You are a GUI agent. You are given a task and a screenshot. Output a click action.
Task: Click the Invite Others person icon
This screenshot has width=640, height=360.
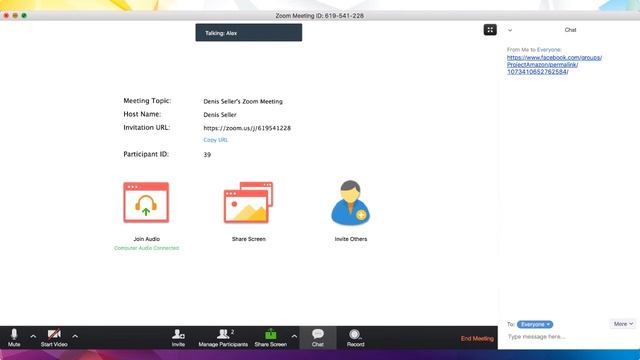coord(350,202)
